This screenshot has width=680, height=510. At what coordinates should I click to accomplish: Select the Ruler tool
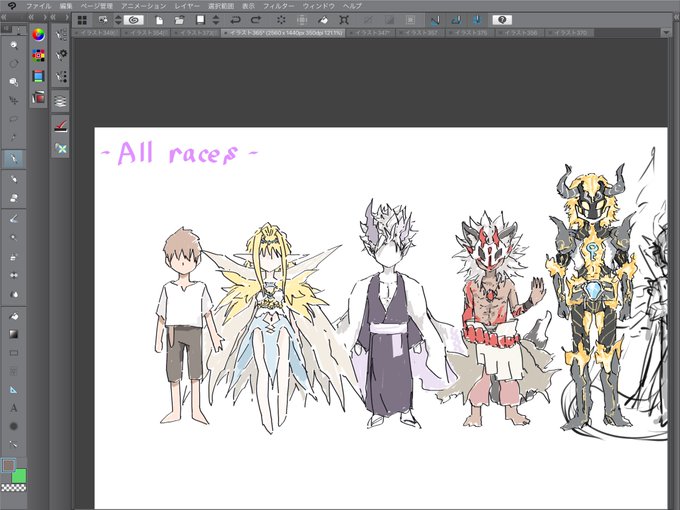pos(14,390)
